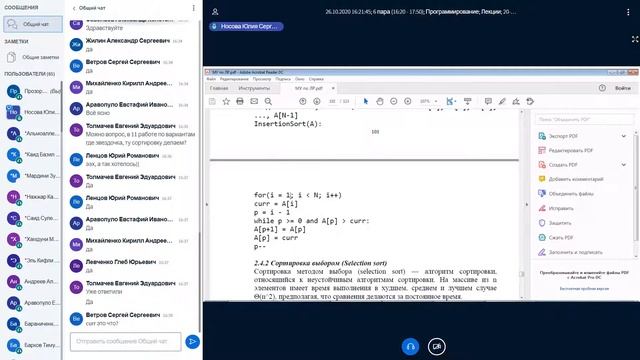Click the email envelope icon in Acrobat

(254, 102)
